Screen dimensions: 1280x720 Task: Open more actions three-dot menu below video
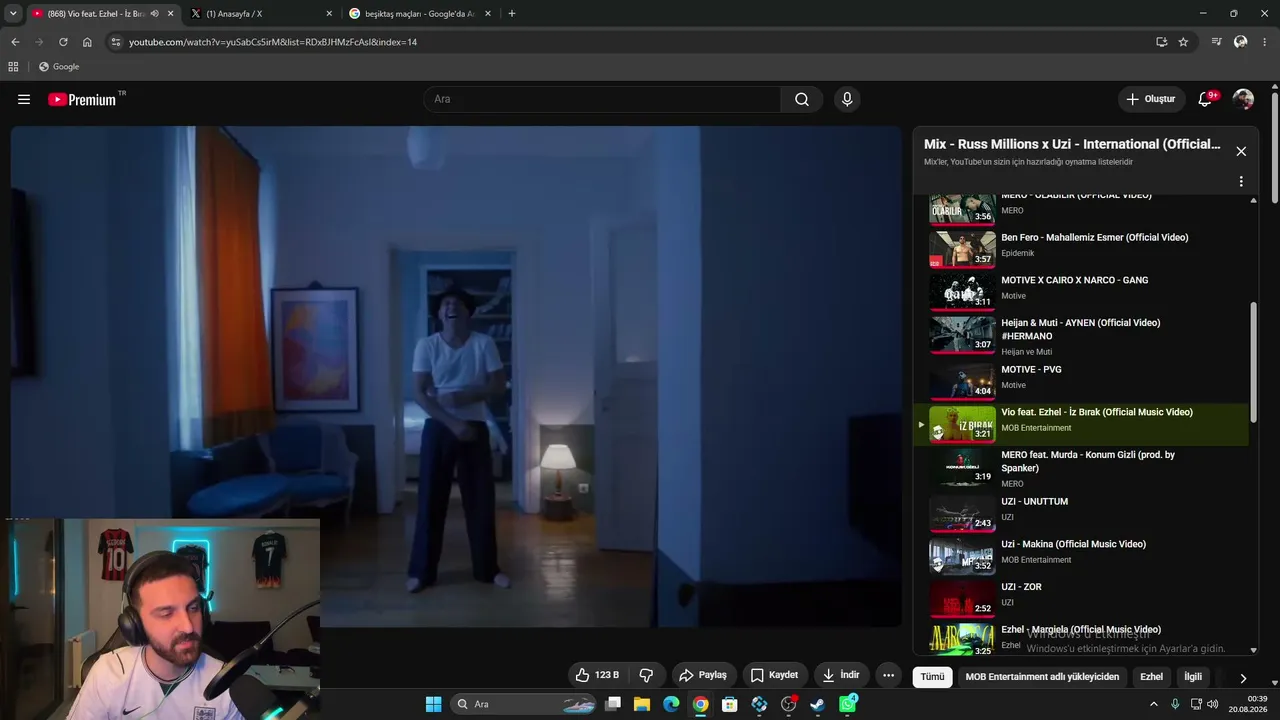tap(888, 675)
